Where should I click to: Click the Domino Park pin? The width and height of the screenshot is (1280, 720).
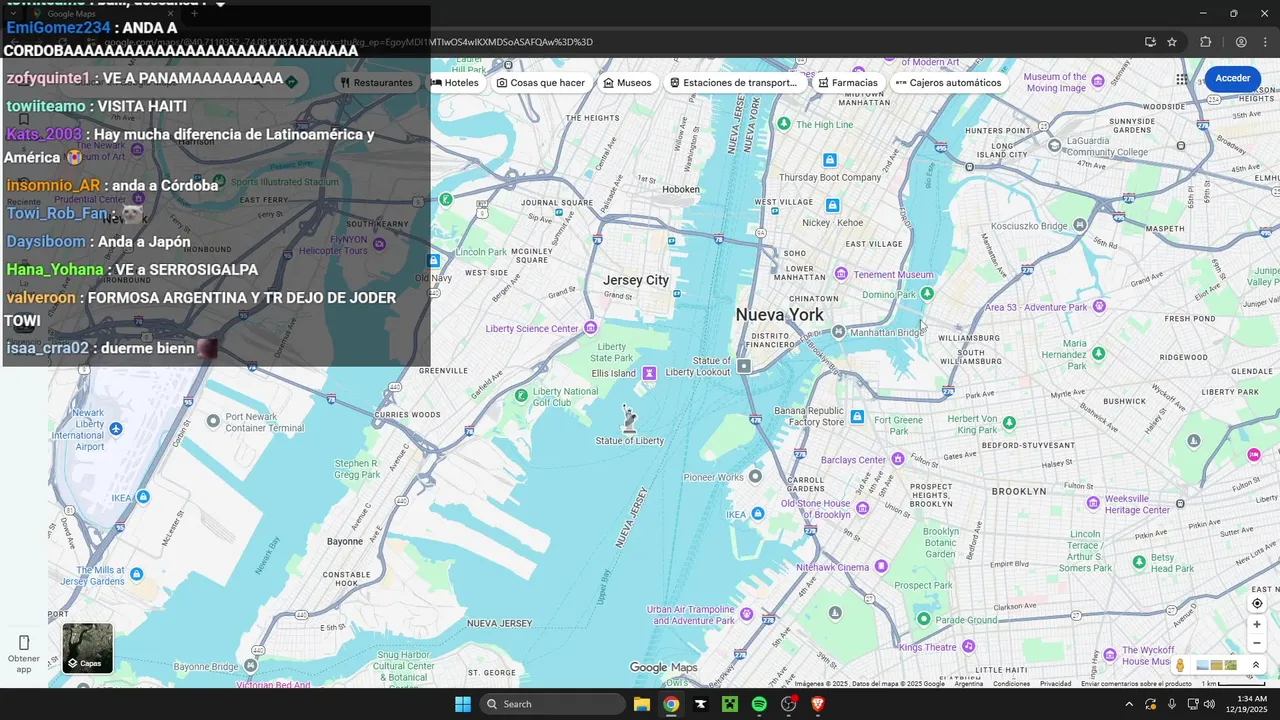(x=927, y=293)
